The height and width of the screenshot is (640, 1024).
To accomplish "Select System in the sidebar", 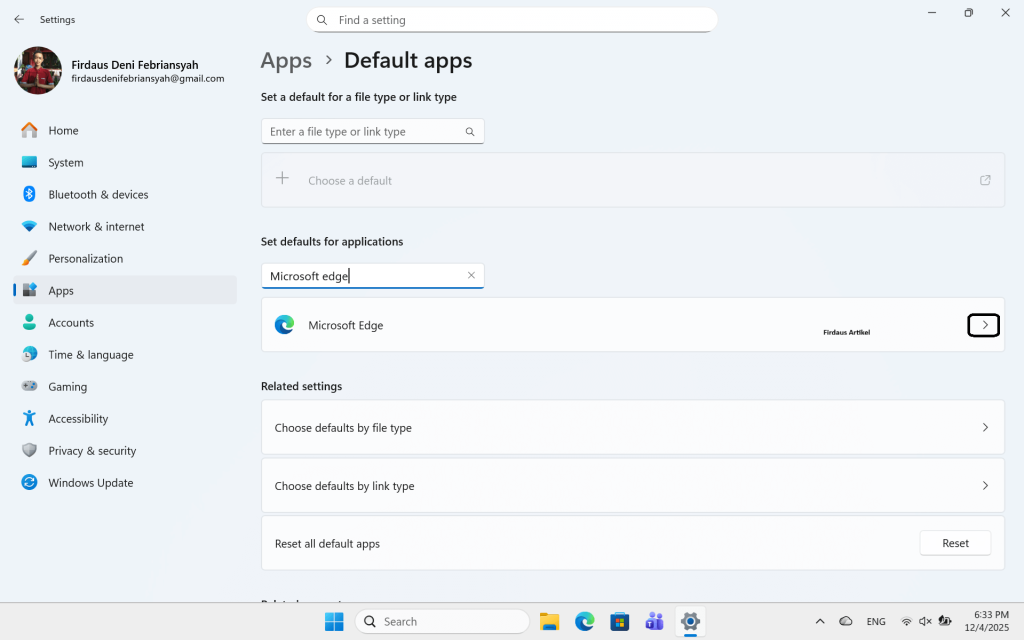I will tap(125, 162).
